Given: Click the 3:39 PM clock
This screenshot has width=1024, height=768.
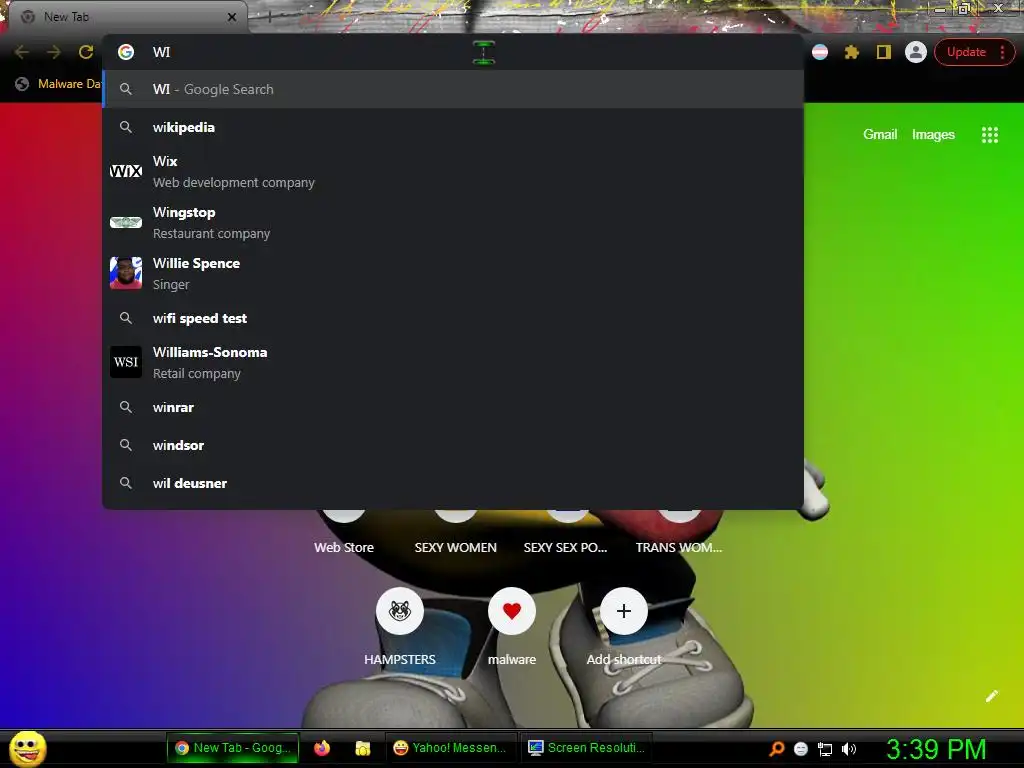Looking at the screenshot, I should pos(936,749).
